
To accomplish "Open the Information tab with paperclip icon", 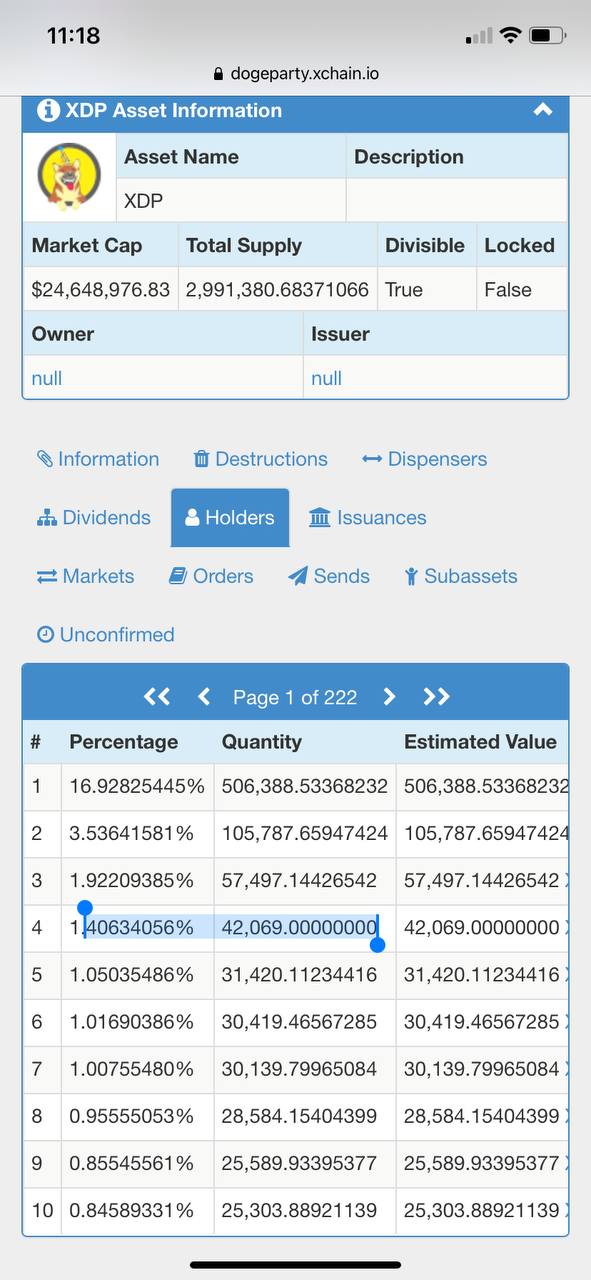I will pyautogui.click(x=98, y=459).
